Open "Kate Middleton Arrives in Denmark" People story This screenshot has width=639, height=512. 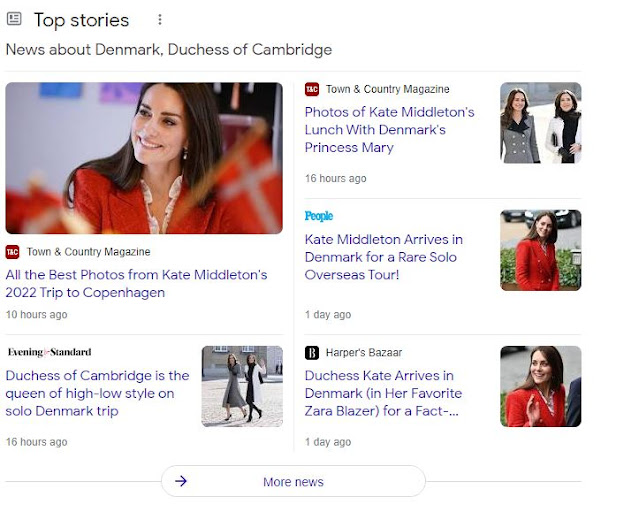point(383,257)
